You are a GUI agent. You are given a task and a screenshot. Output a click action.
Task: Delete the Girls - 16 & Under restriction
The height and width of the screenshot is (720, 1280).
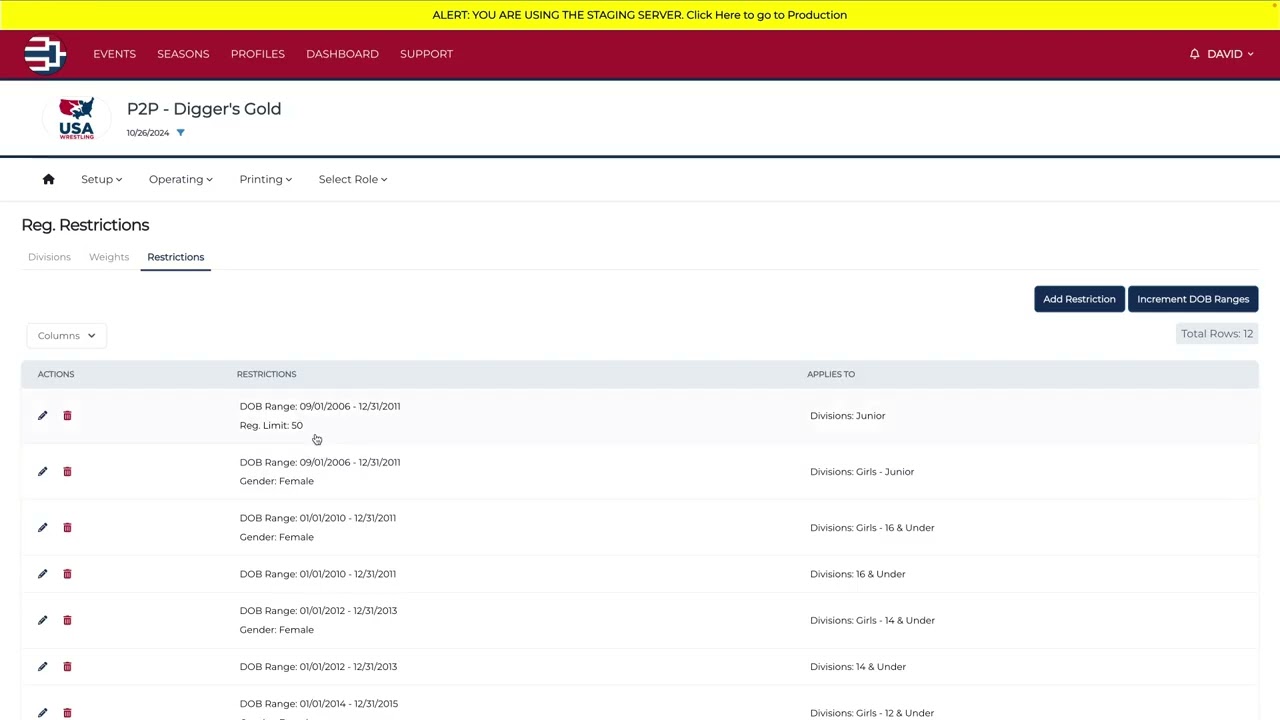click(x=67, y=527)
